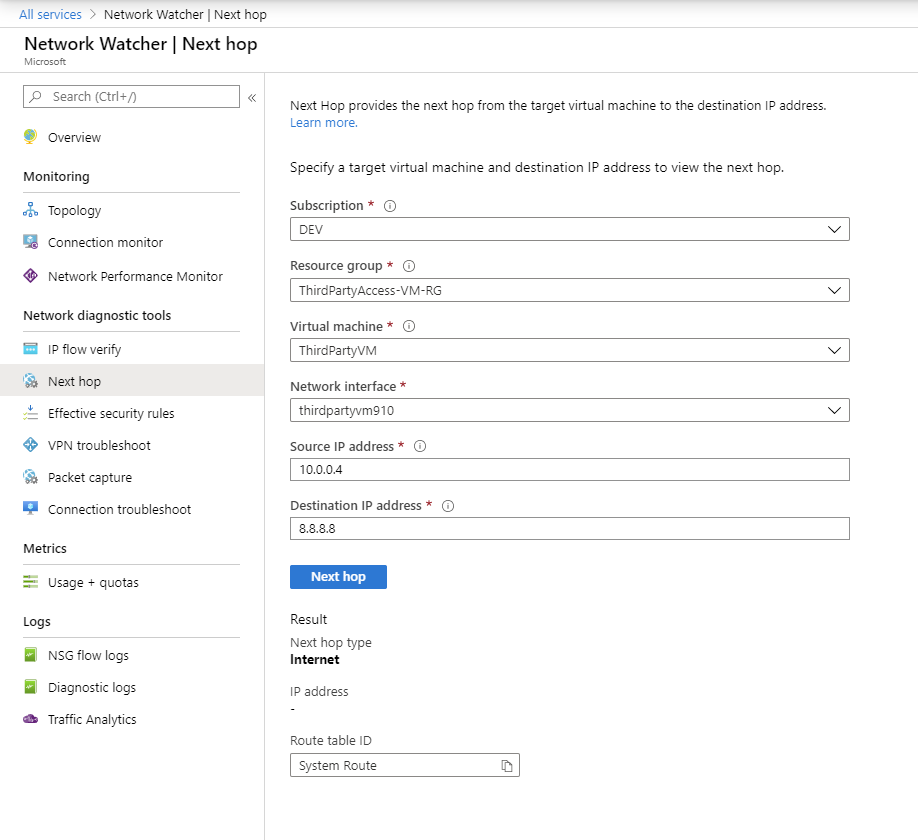Click the IP flow verify icon

point(30,349)
